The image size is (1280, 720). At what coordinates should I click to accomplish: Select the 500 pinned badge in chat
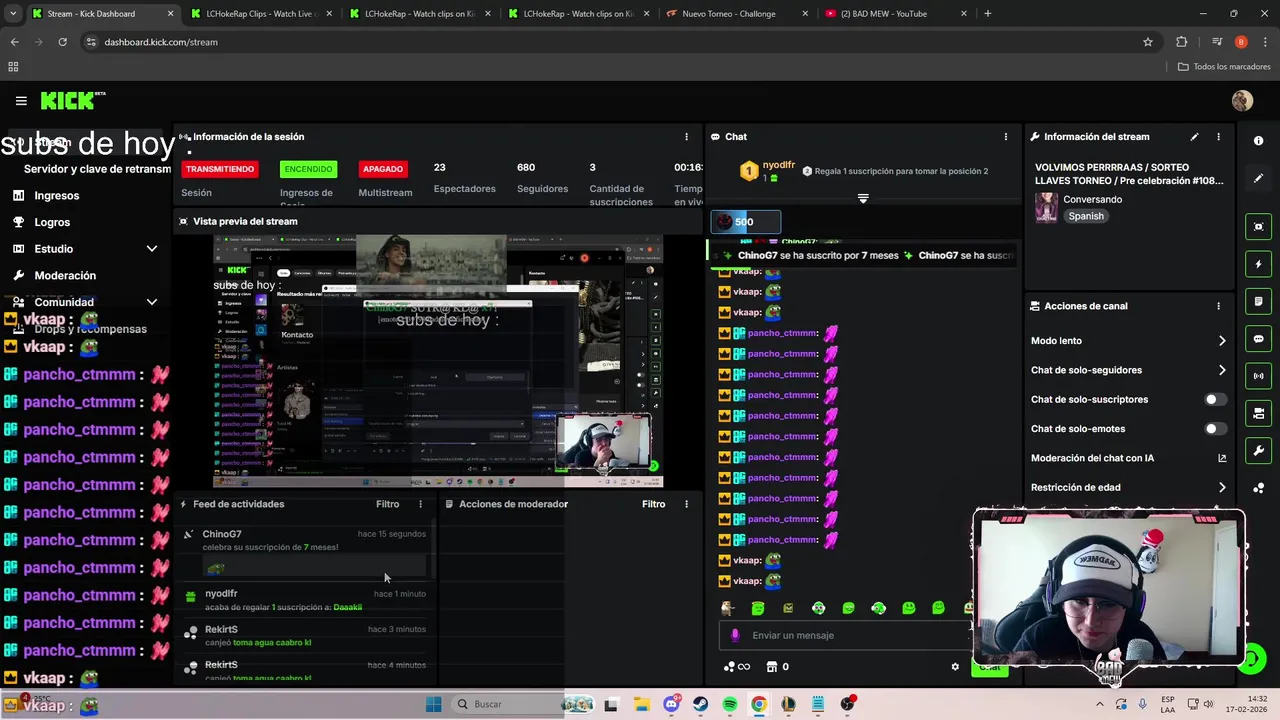[745, 222]
